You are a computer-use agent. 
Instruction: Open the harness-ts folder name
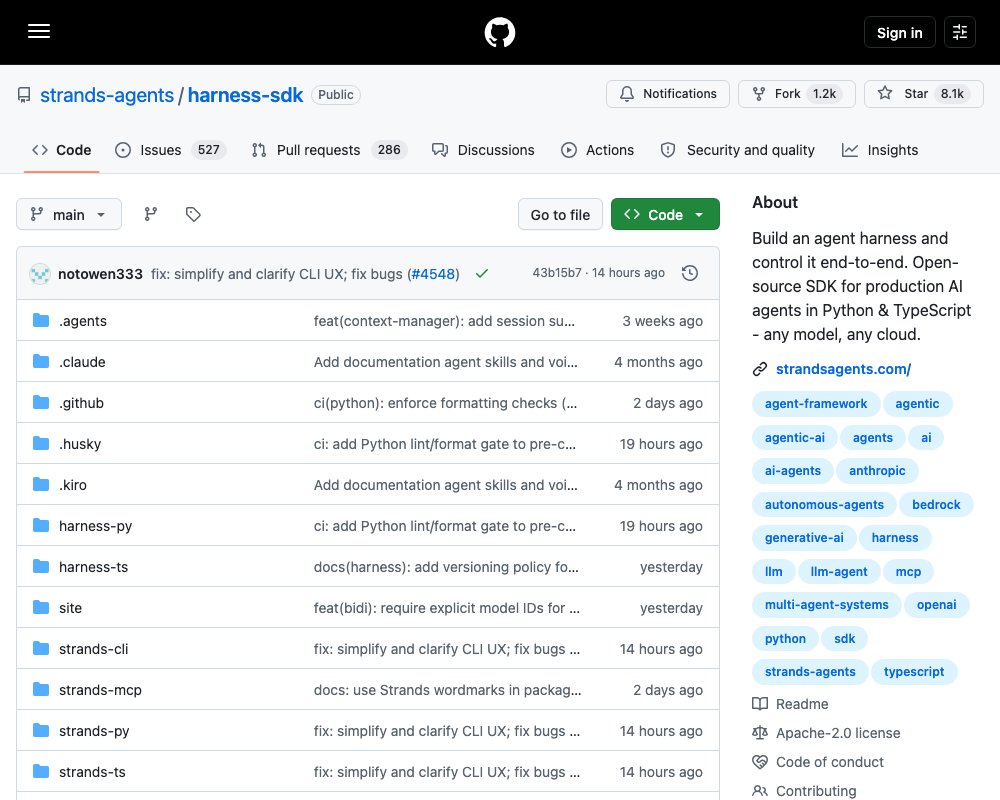[93, 567]
